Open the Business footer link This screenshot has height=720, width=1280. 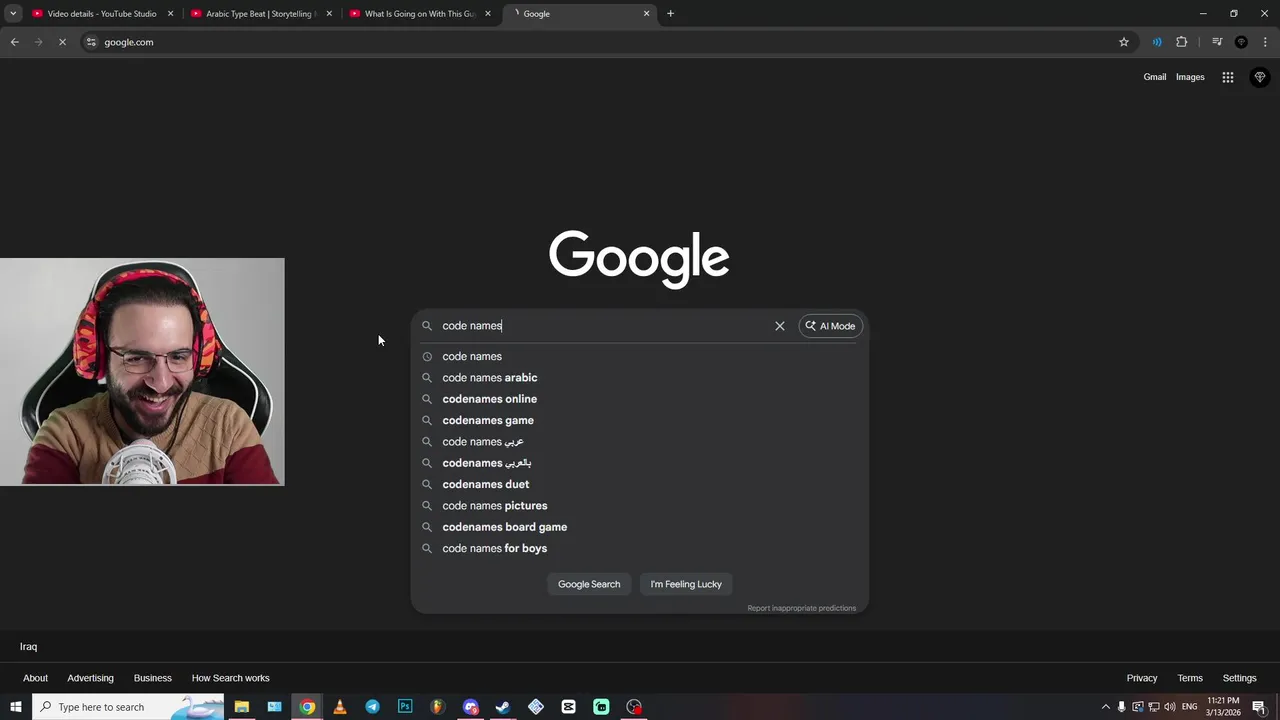point(153,678)
